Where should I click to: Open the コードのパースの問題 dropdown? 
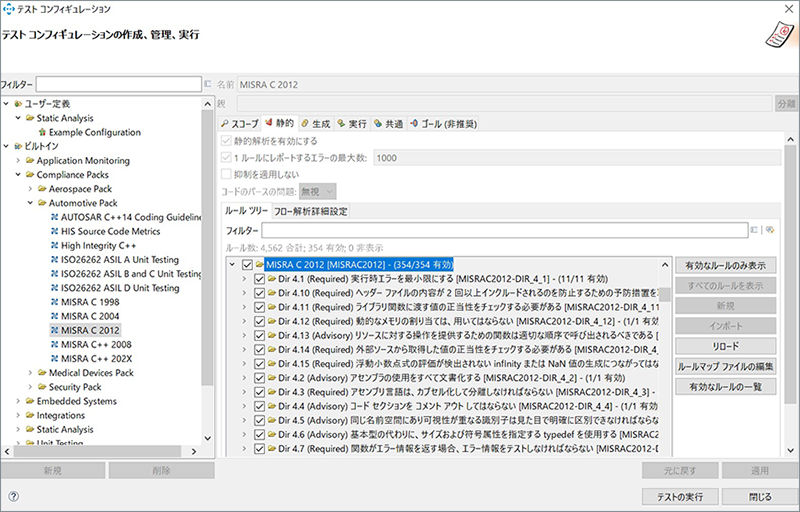[x=318, y=192]
